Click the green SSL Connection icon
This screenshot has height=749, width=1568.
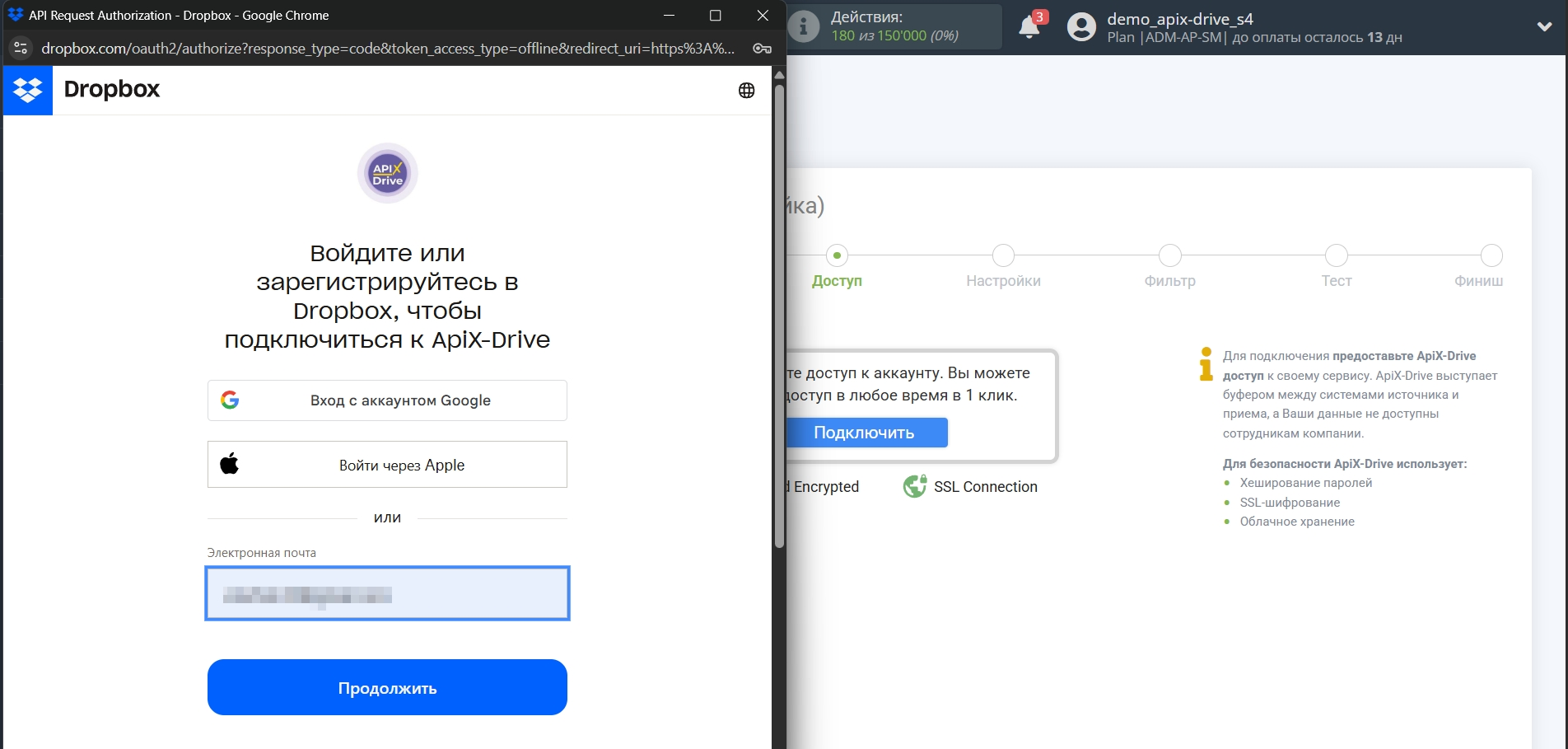coord(914,486)
